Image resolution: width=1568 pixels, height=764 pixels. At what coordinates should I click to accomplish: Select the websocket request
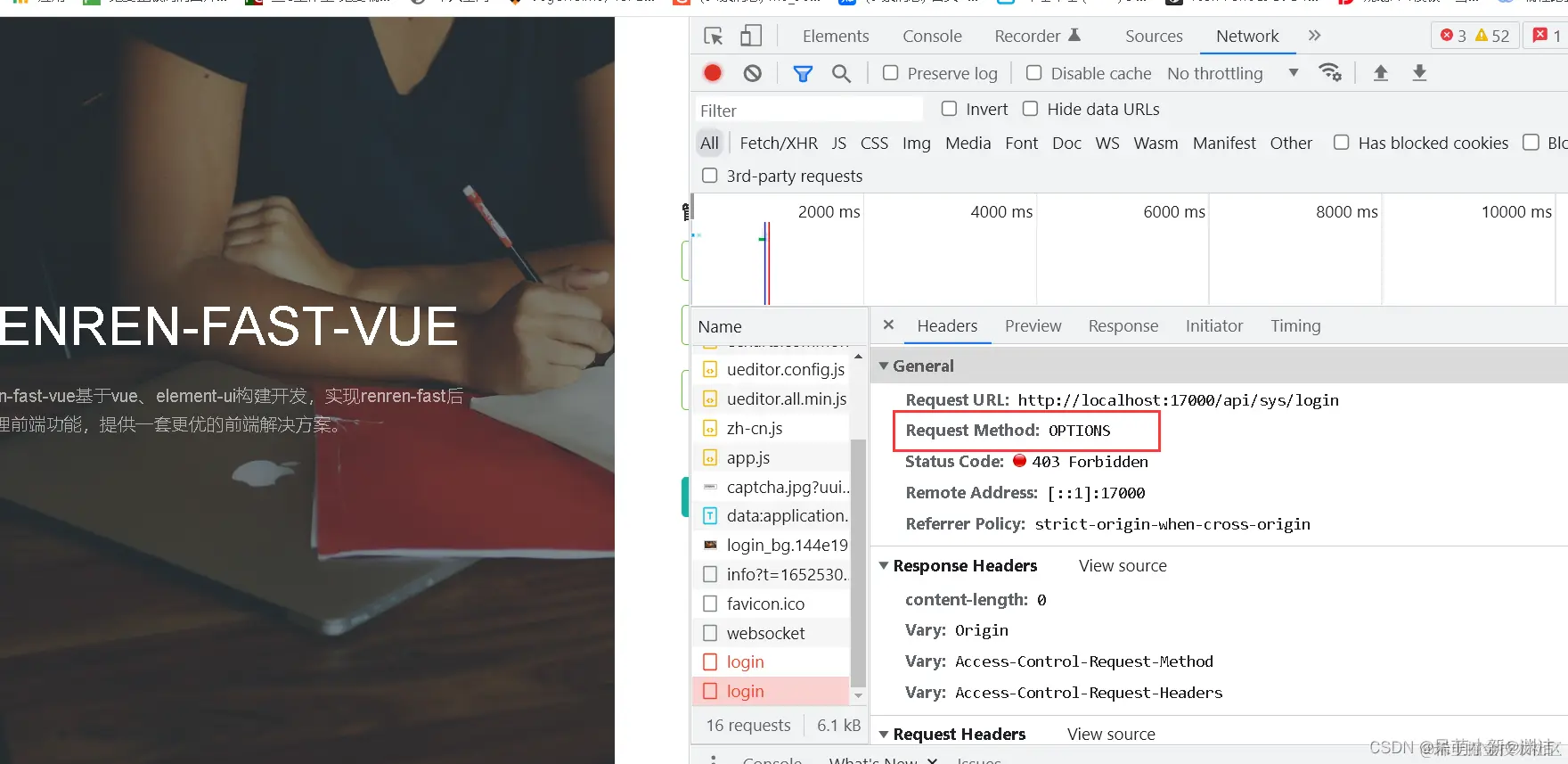click(x=772, y=633)
